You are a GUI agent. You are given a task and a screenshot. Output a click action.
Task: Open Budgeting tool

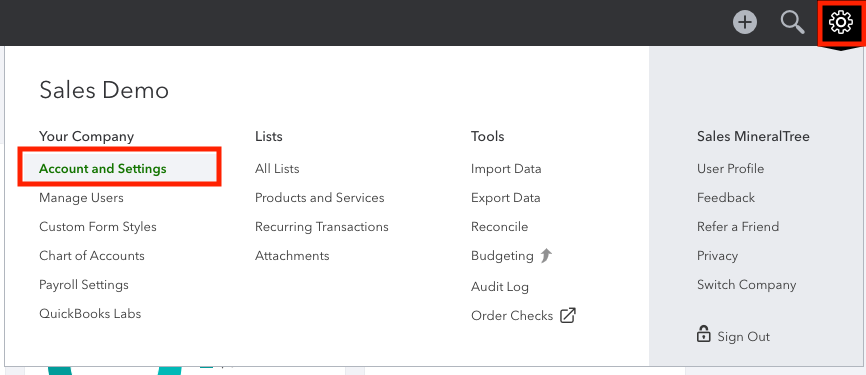coord(502,256)
